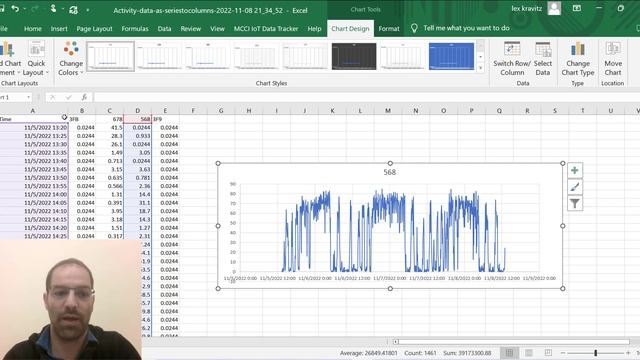Click Change Chart Type
Screen dimensions: 640x360
(x=578, y=59)
